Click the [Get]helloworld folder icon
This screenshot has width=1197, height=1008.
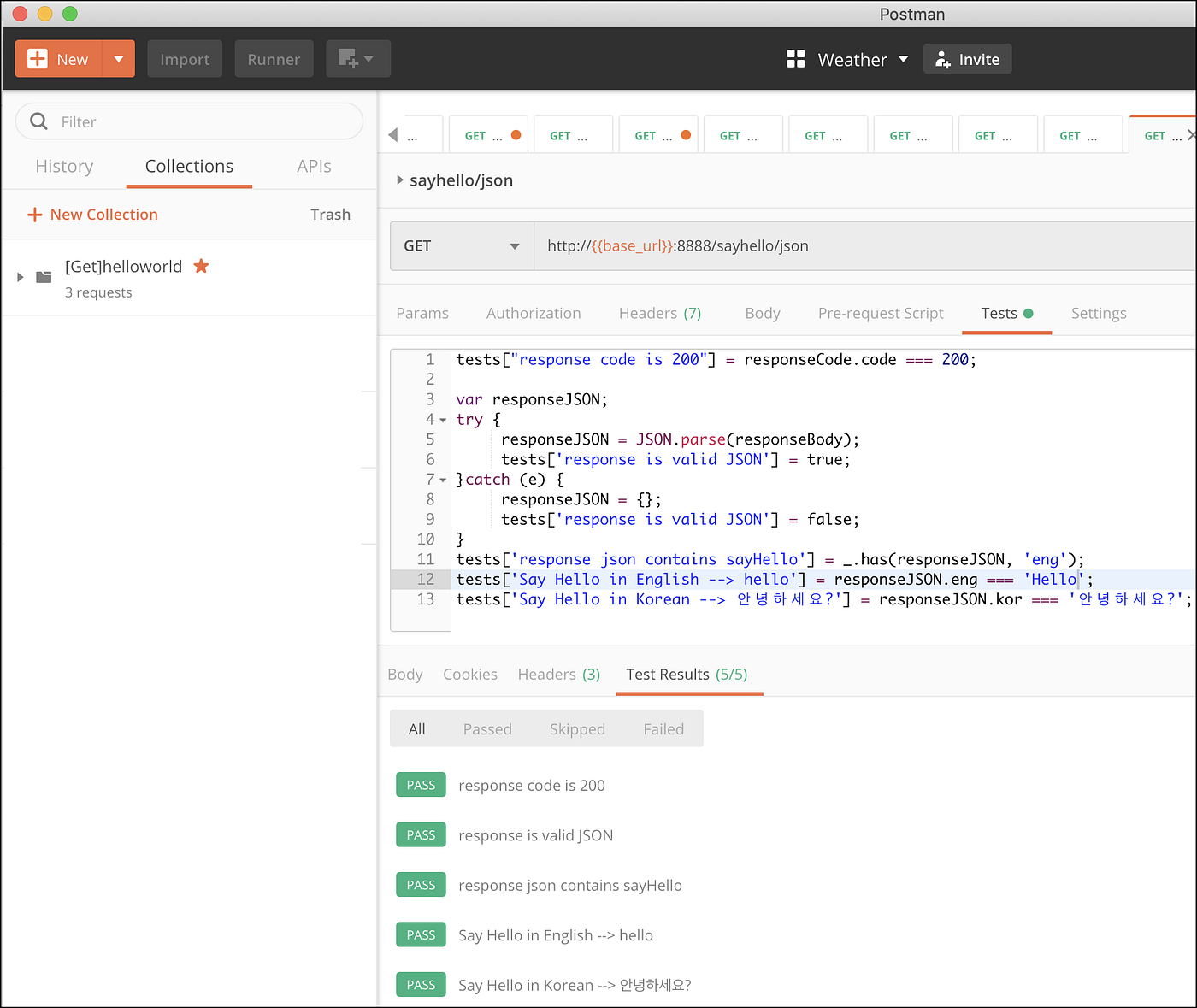(x=44, y=277)
